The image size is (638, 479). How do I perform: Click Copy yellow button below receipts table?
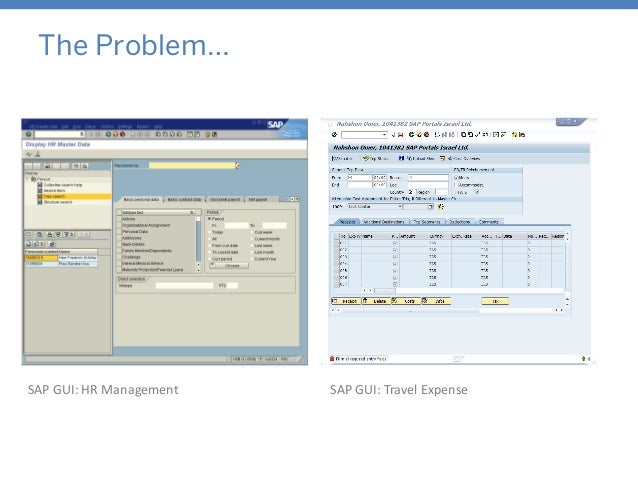click(x=406, y=301)
